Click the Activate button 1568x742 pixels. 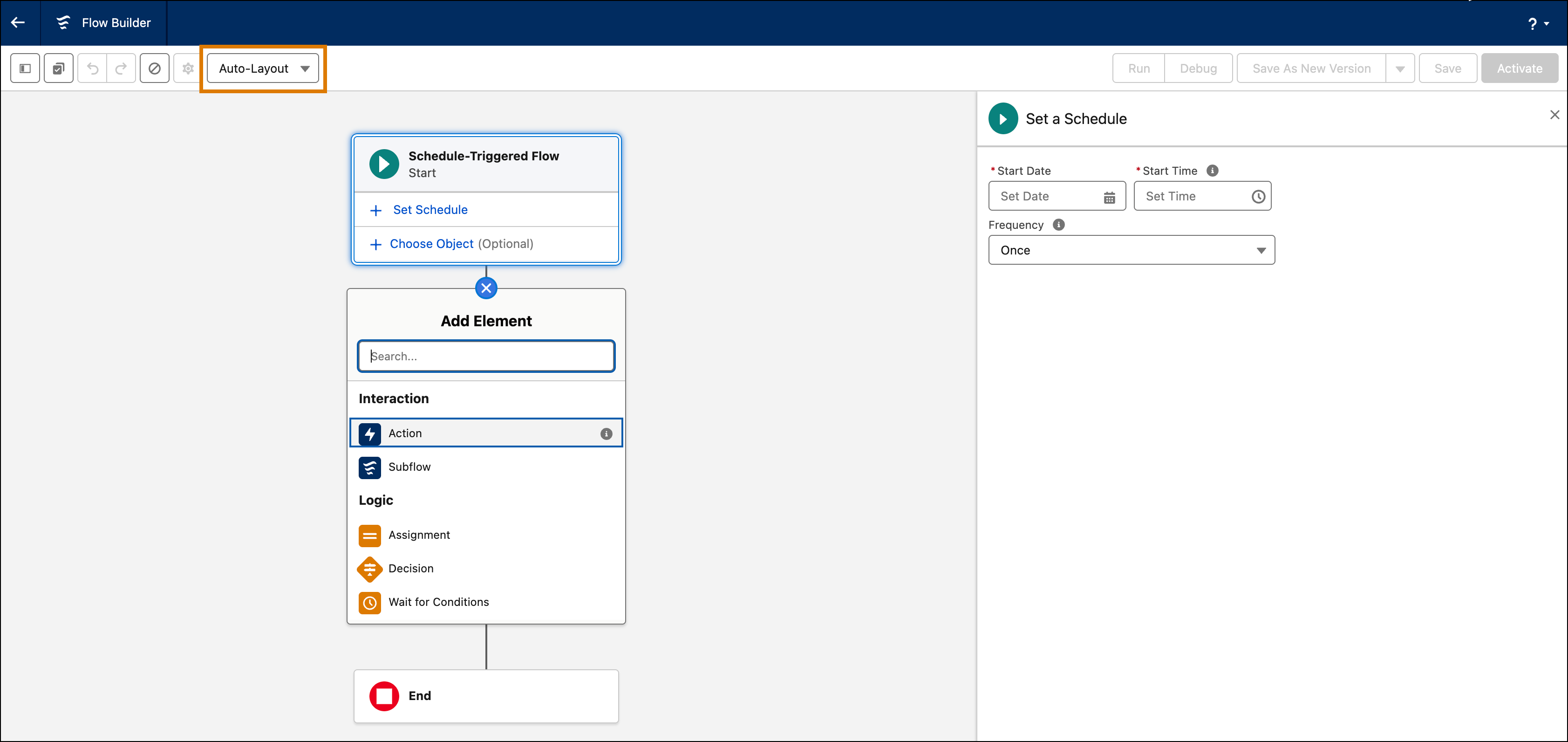coord(1519,68)
